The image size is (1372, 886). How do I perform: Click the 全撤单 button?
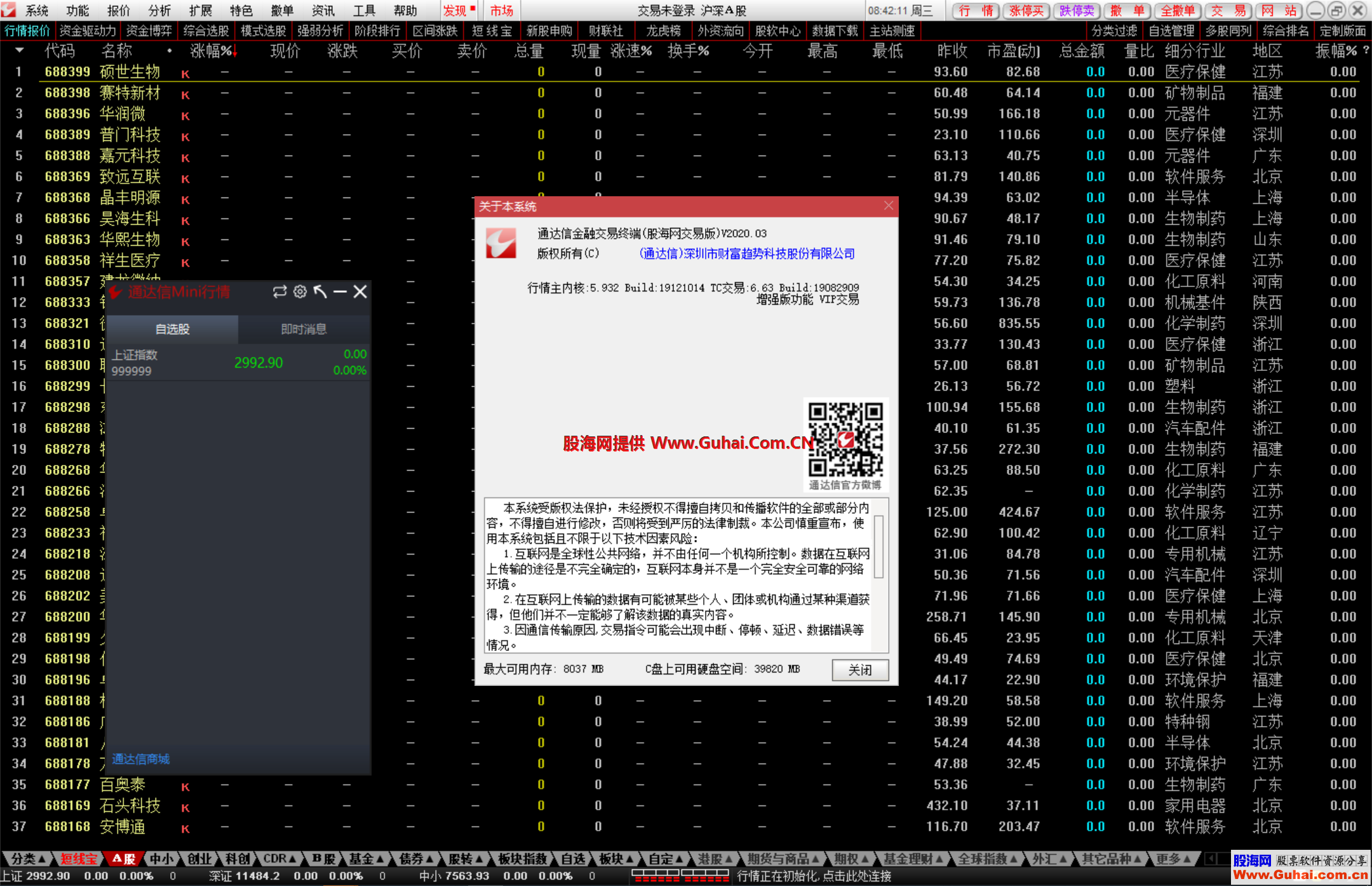click(1178, 11)
